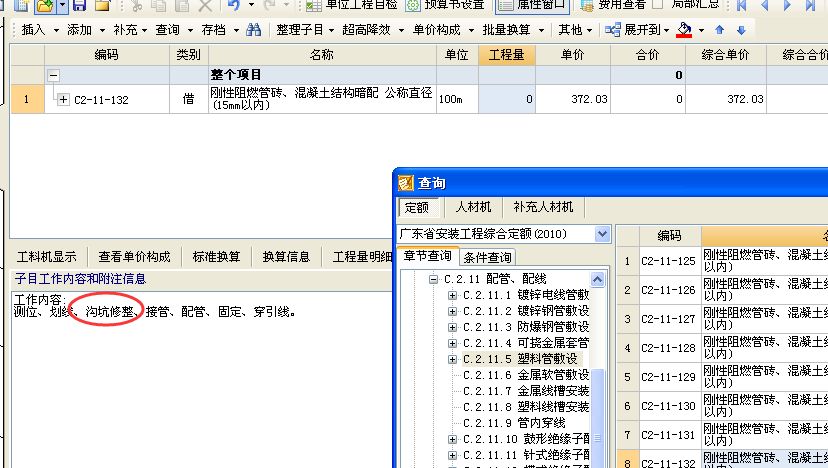Image resolution: width=828 pixels, height=468 pixels.
Task: Collapse the 整个项目 row with minus box
Action: coord(53,76)
